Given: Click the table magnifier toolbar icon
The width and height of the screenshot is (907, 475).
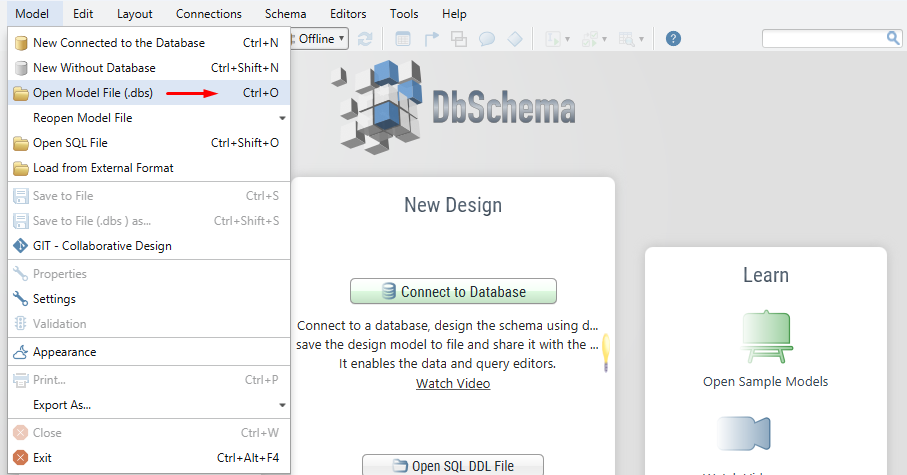Looking at the screenshot, I should pos(626,39).
